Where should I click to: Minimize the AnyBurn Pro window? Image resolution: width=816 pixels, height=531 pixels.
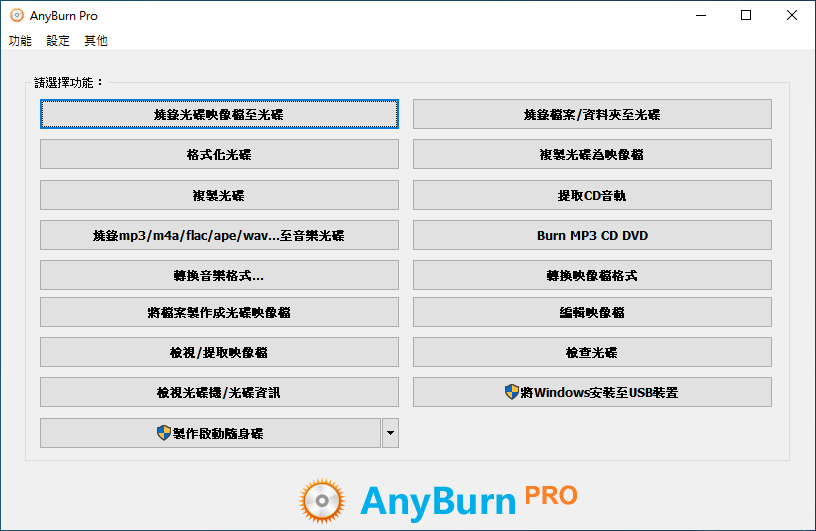click(x=701, y=15)
